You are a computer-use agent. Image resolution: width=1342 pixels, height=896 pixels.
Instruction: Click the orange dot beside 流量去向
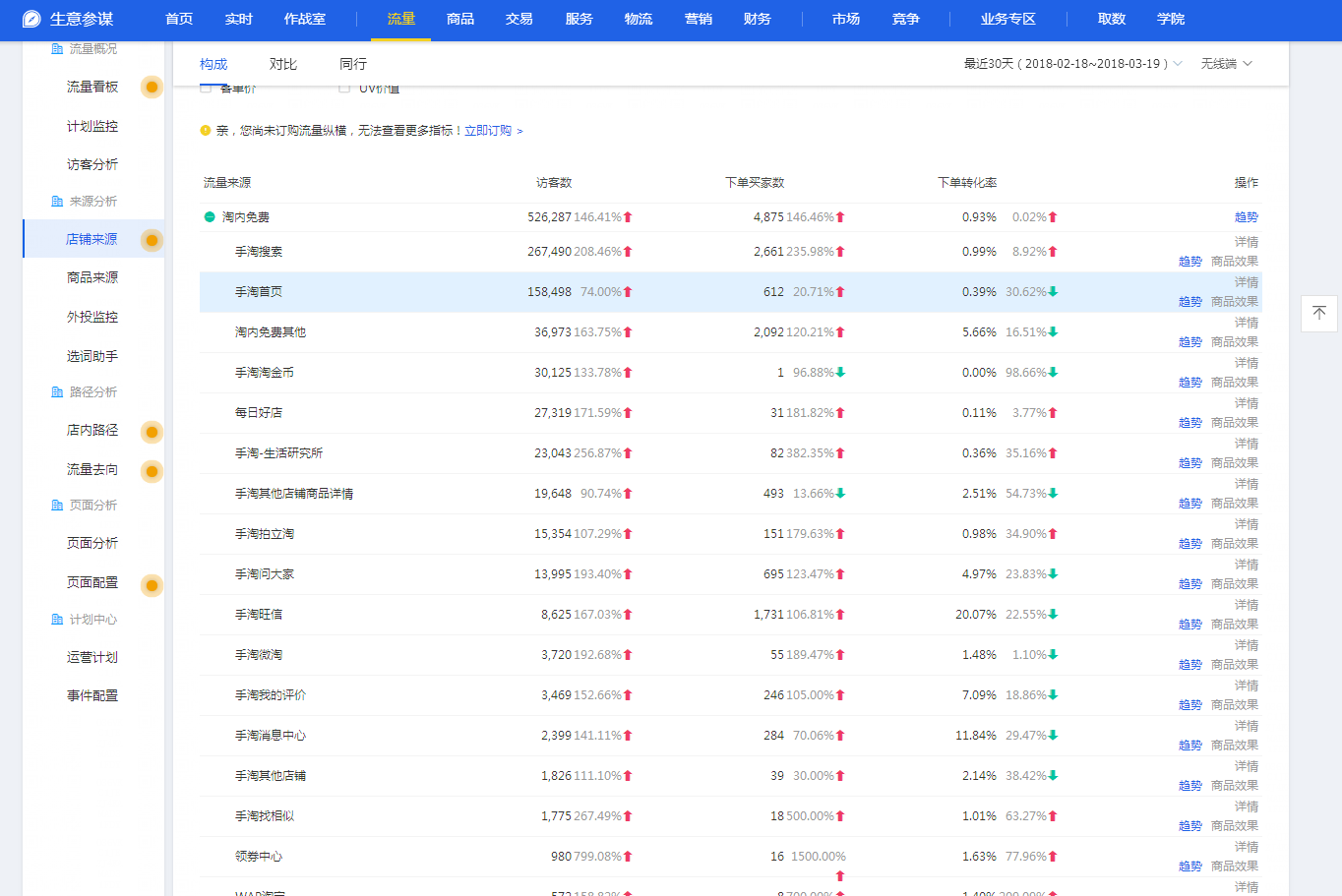coord(152,471)
